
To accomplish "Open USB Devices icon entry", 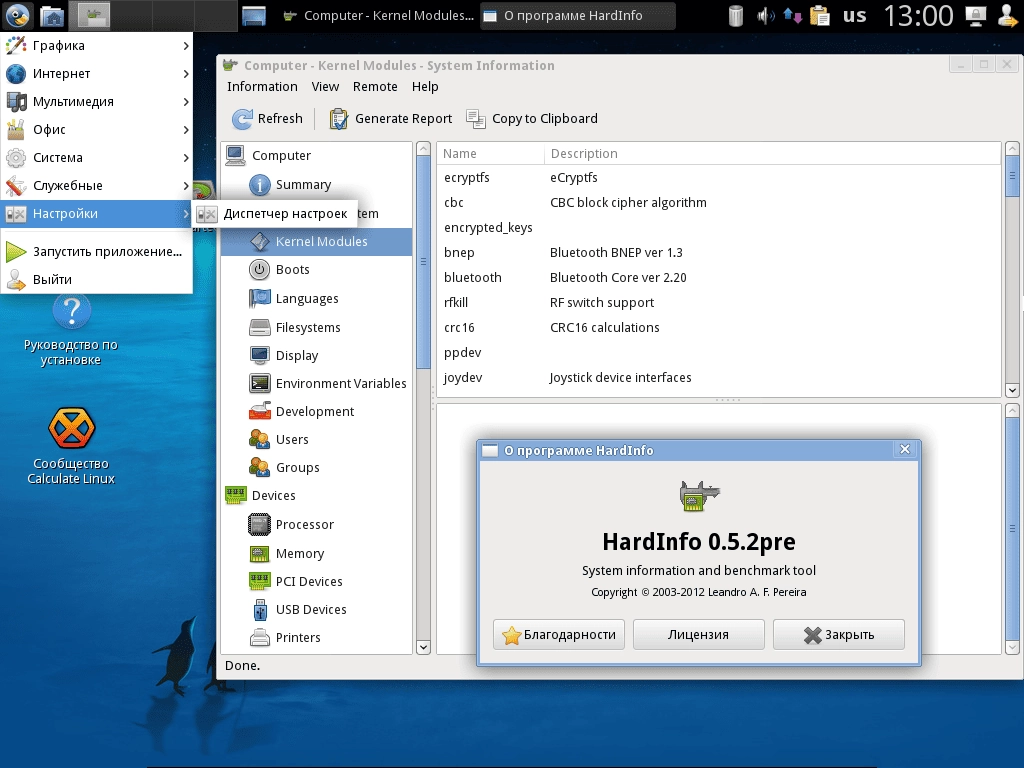I will coord(259,609).
